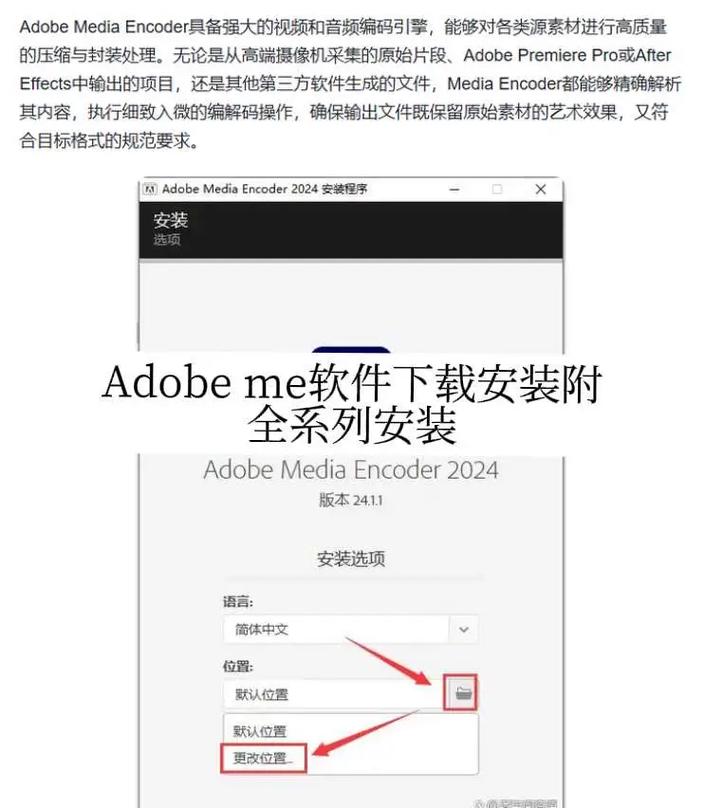Click the Adobe installer icon in title bar

coord(149,189)
